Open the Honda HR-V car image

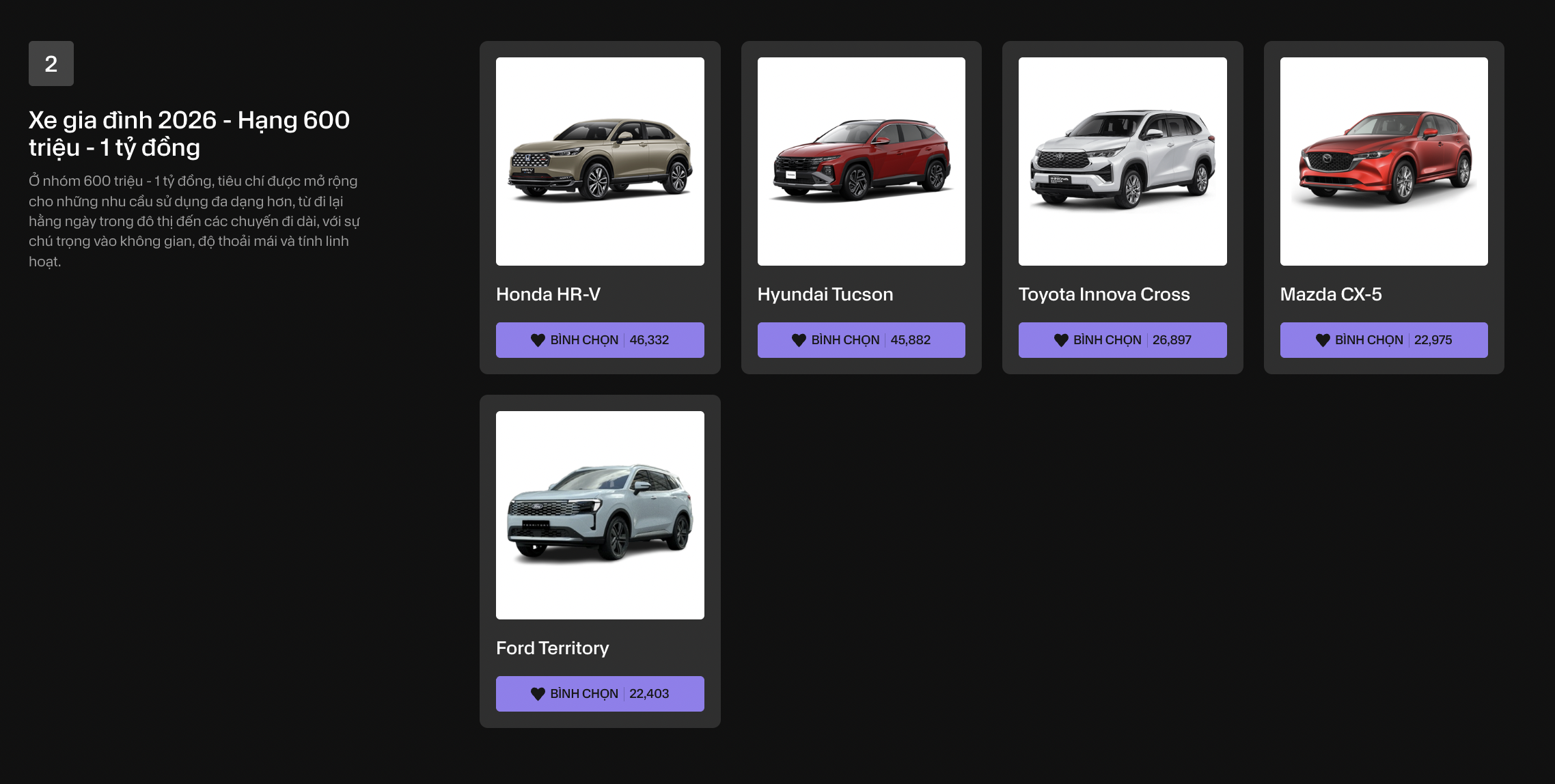pos(600,161)
